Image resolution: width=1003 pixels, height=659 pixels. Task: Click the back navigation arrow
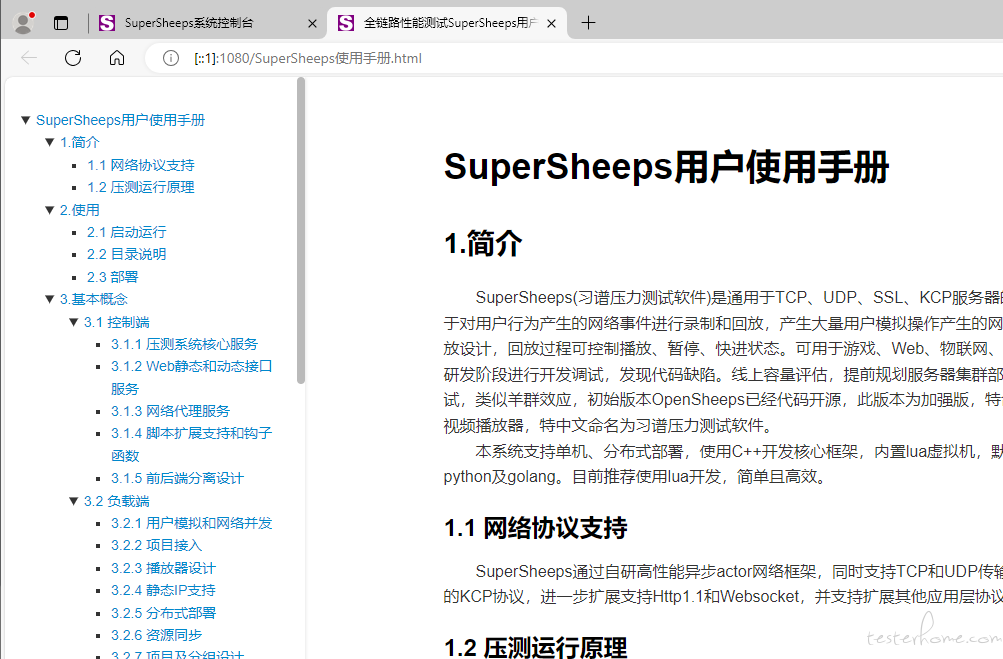point(29,58)
